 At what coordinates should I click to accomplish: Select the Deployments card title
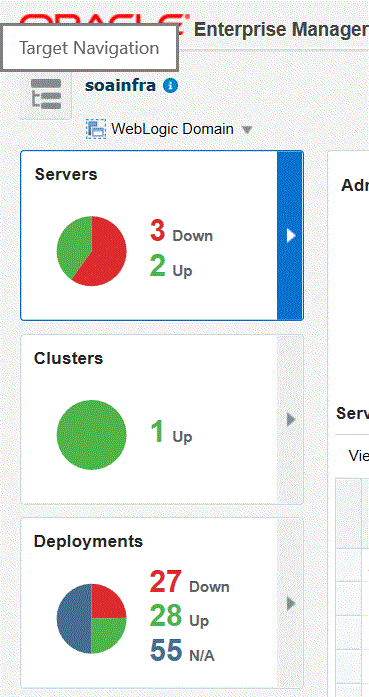88,541
